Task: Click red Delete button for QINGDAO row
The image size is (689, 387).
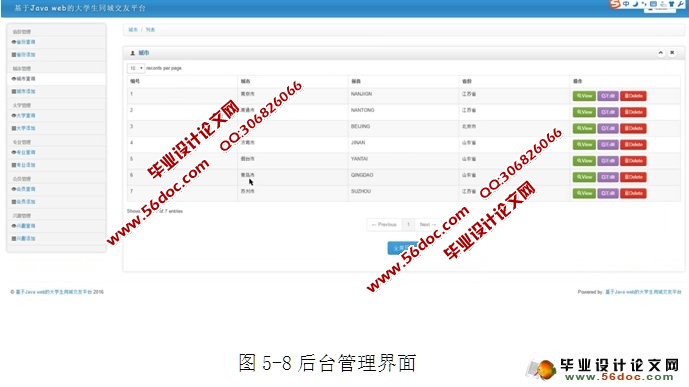Action: 633,177
